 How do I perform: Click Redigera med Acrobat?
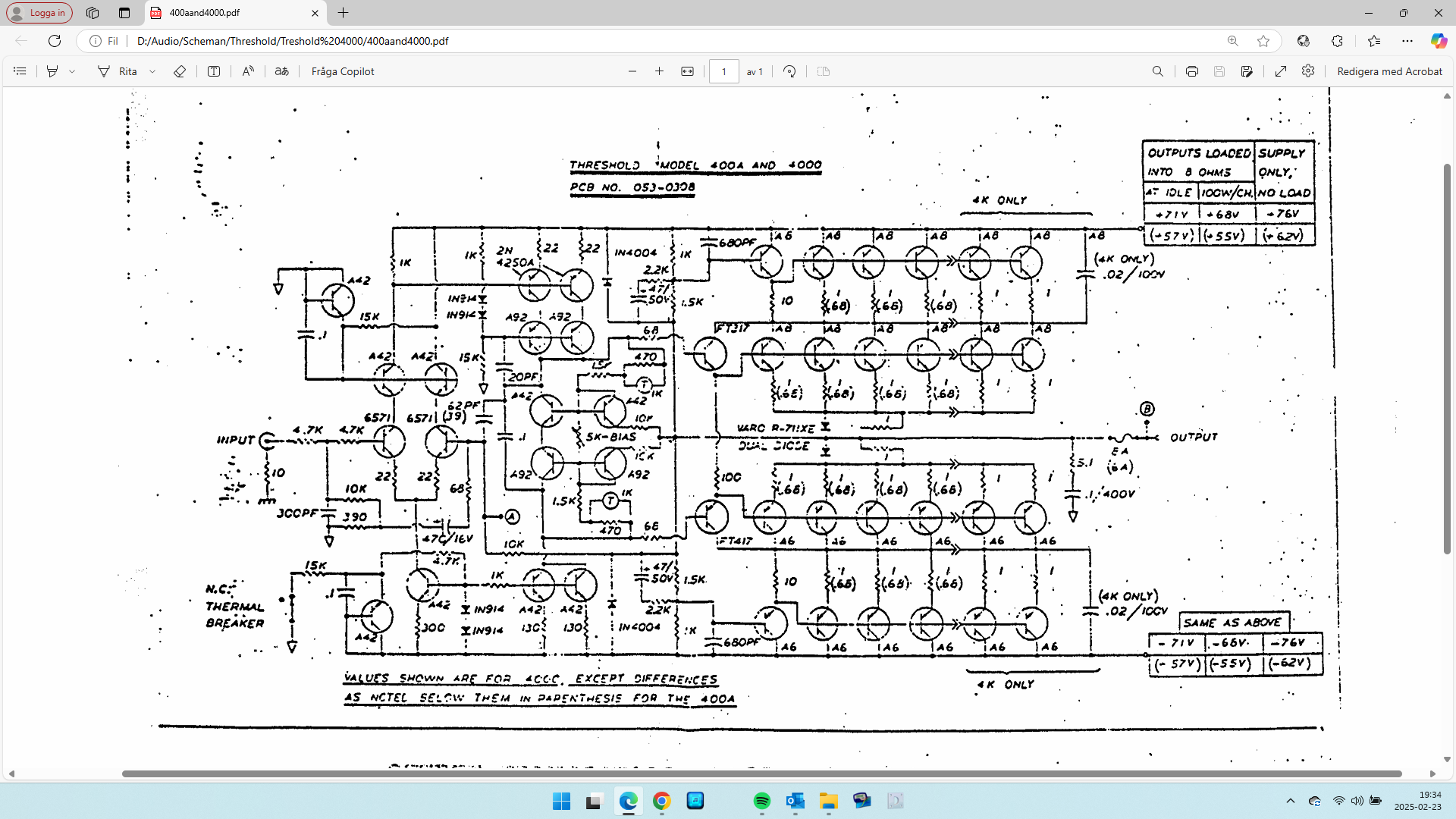(x=1389, y=71)
